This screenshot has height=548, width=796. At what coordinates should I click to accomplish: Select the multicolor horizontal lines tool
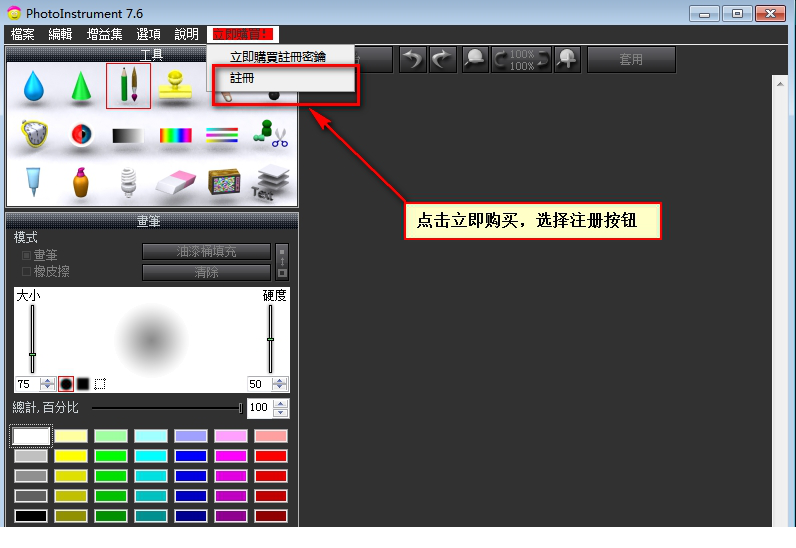(222, 135)
